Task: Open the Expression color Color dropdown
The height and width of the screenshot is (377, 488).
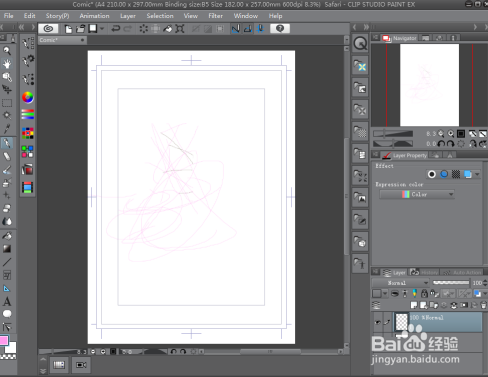Action: (x=417, y=194)
